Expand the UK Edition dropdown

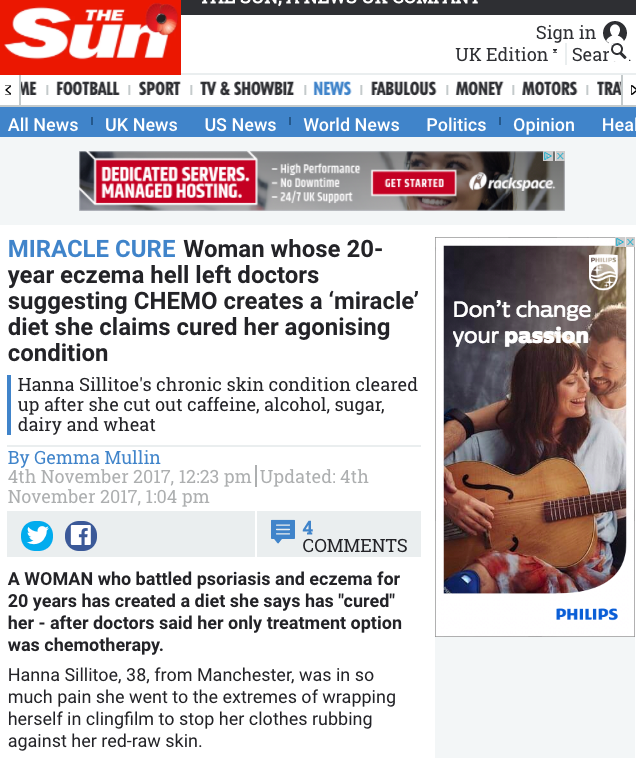(506, 55)
